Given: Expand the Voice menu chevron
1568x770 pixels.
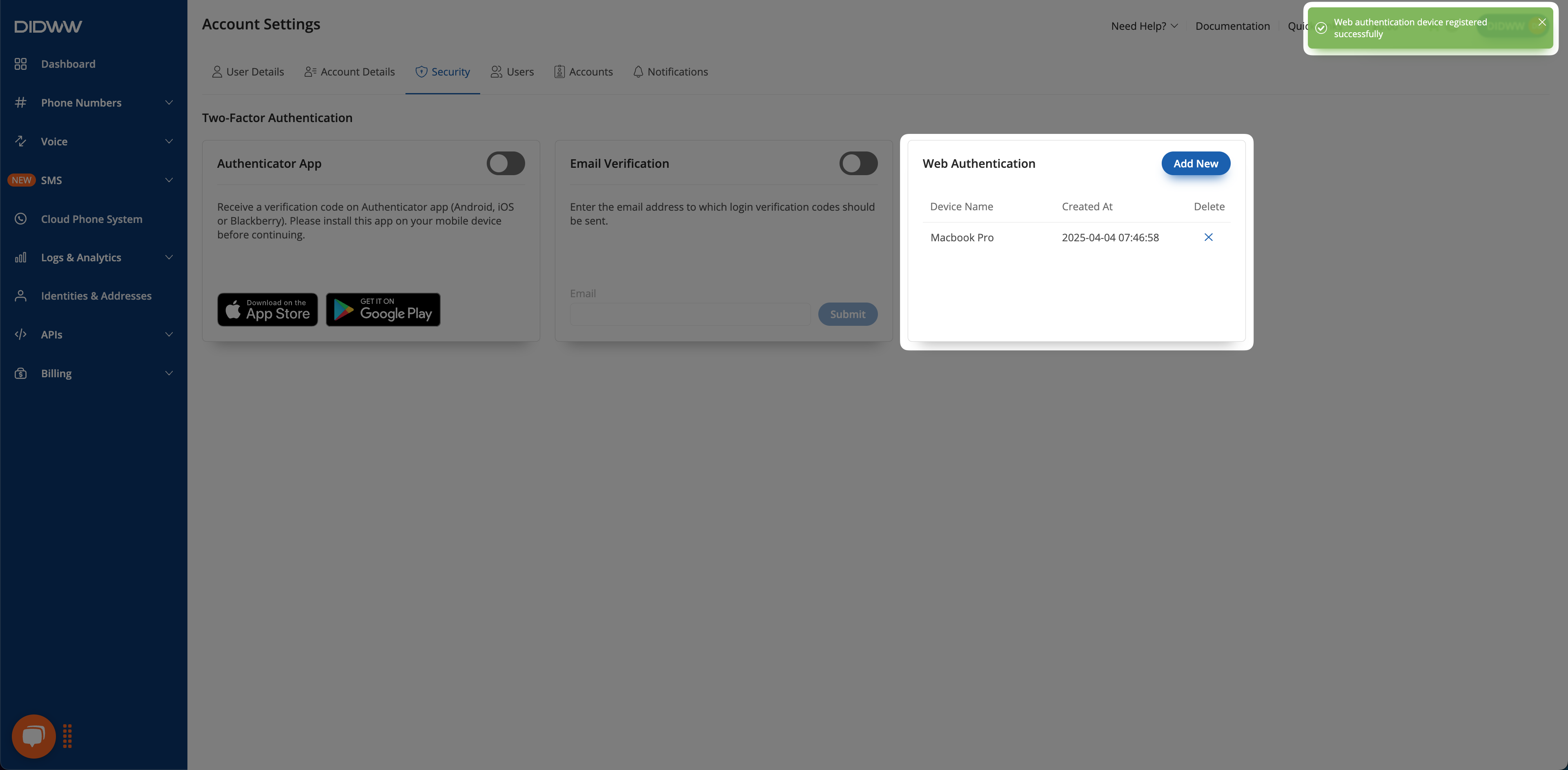Looking at the screenshot, I should [x=169, y=141].
